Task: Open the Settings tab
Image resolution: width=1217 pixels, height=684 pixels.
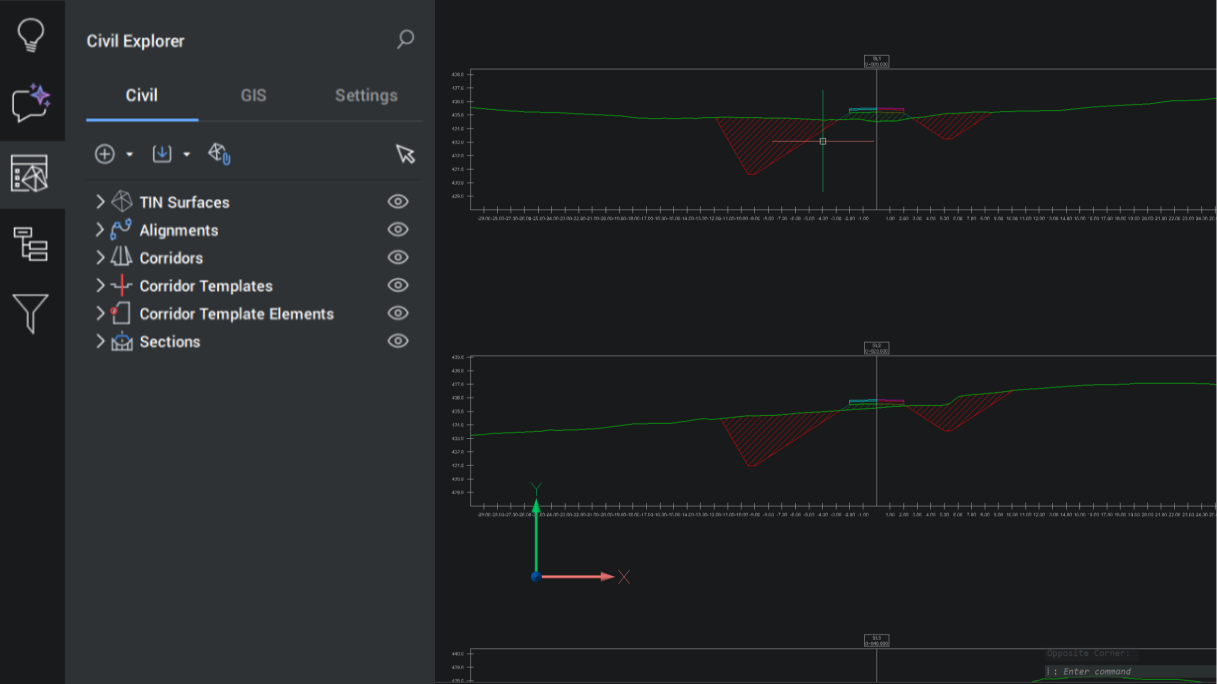Action: click(366, 96)
